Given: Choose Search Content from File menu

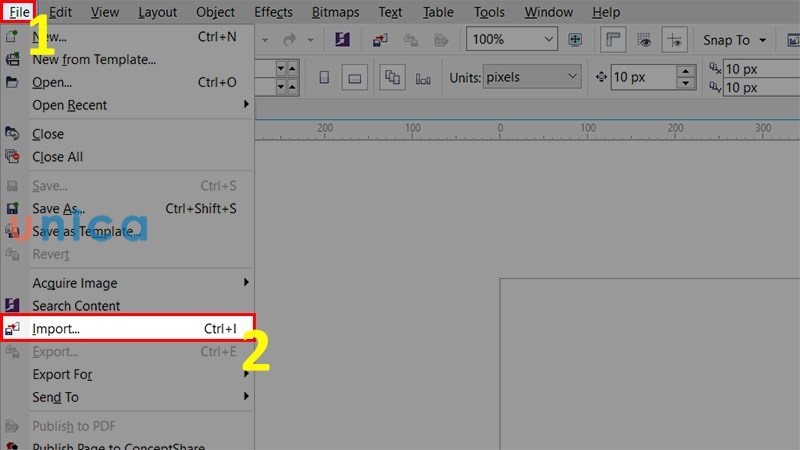Looking at the screenshot, I should [x=128, y=306].
